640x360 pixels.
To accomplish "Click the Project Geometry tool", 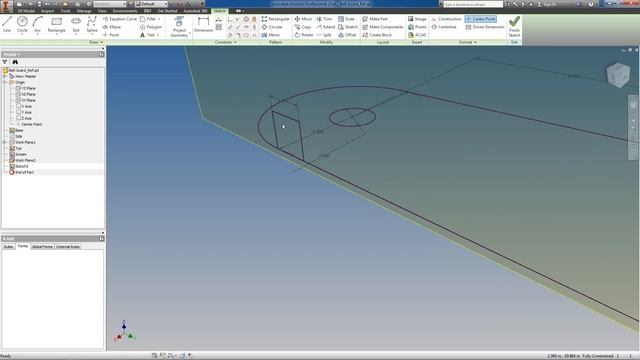I will click(179, 27).
